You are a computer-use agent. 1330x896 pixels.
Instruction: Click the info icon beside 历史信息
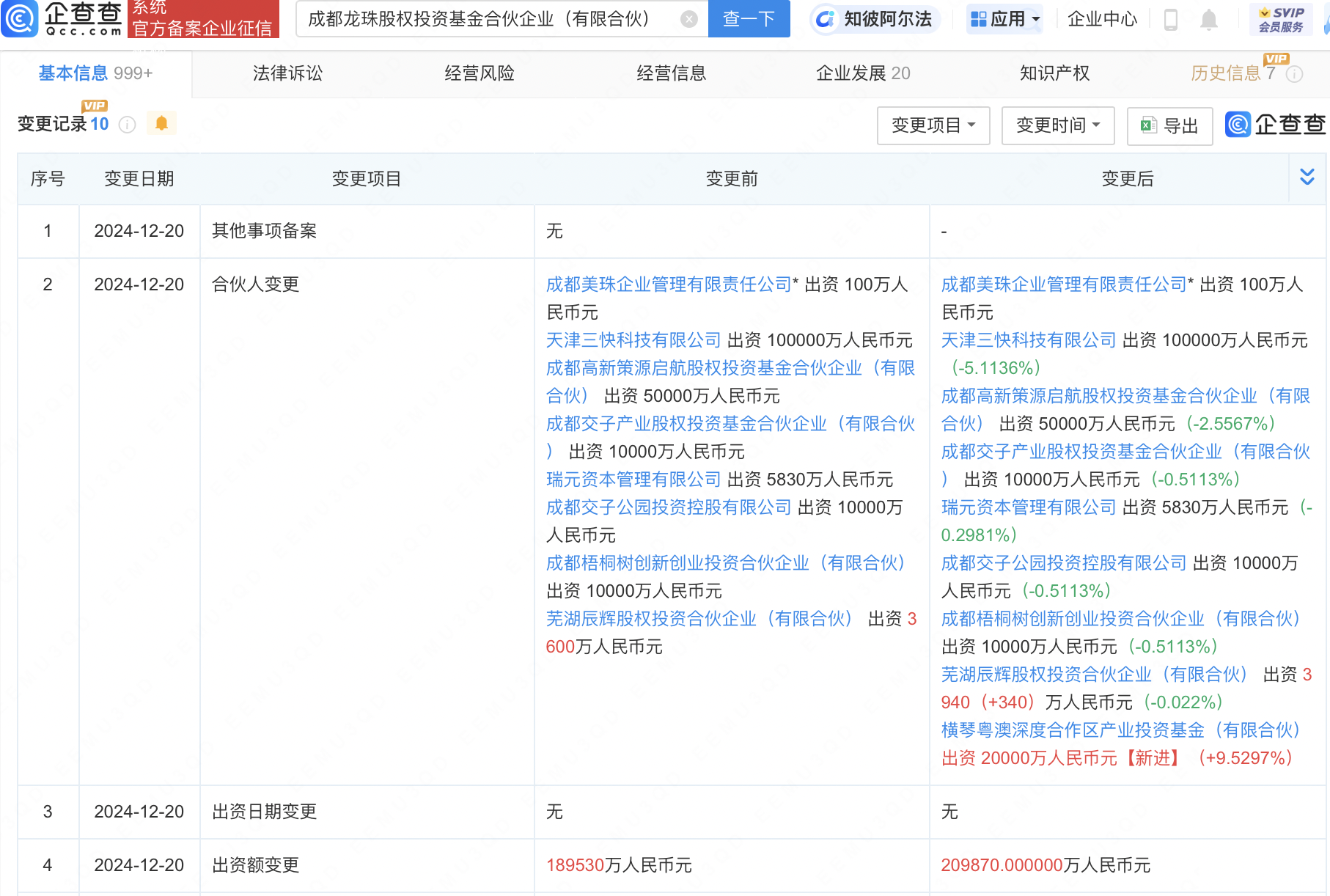point(1295,74)
